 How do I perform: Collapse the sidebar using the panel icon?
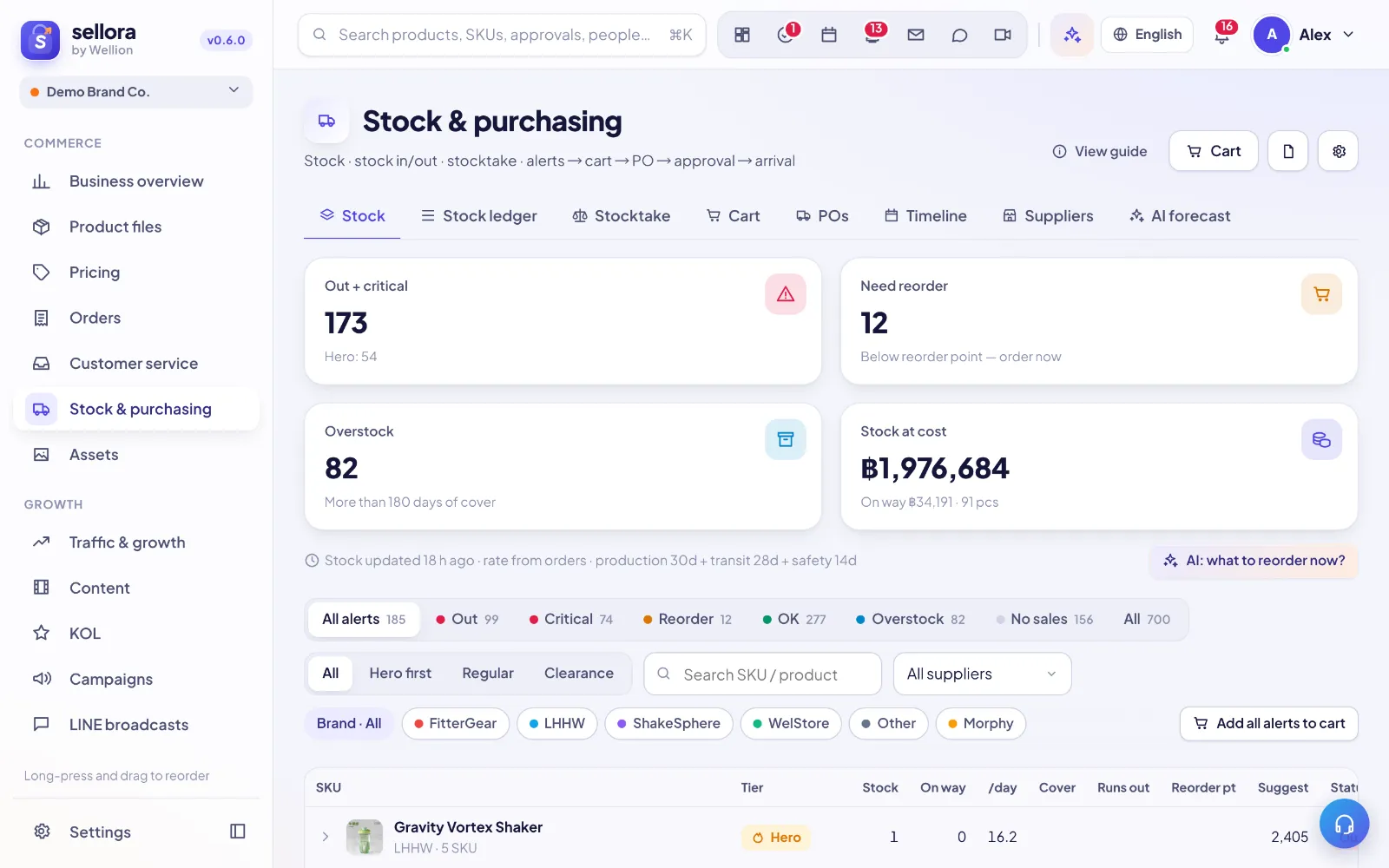tap(238, 832)
